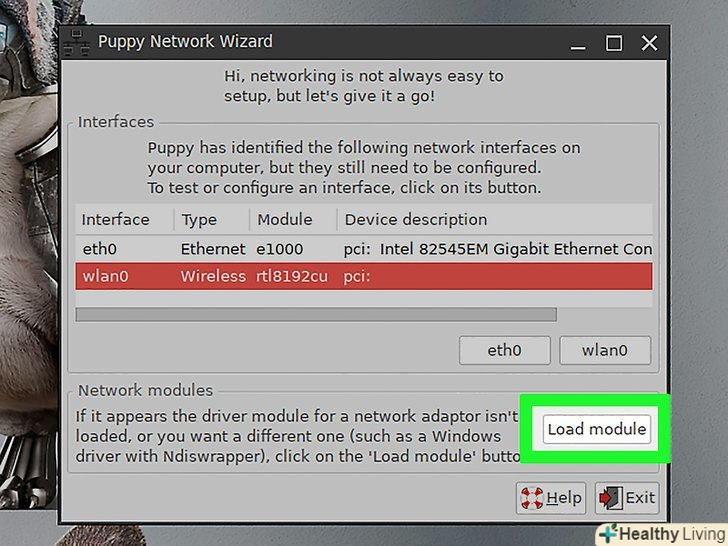
Task: Sort by the Type column header
Action: (212, 220)
